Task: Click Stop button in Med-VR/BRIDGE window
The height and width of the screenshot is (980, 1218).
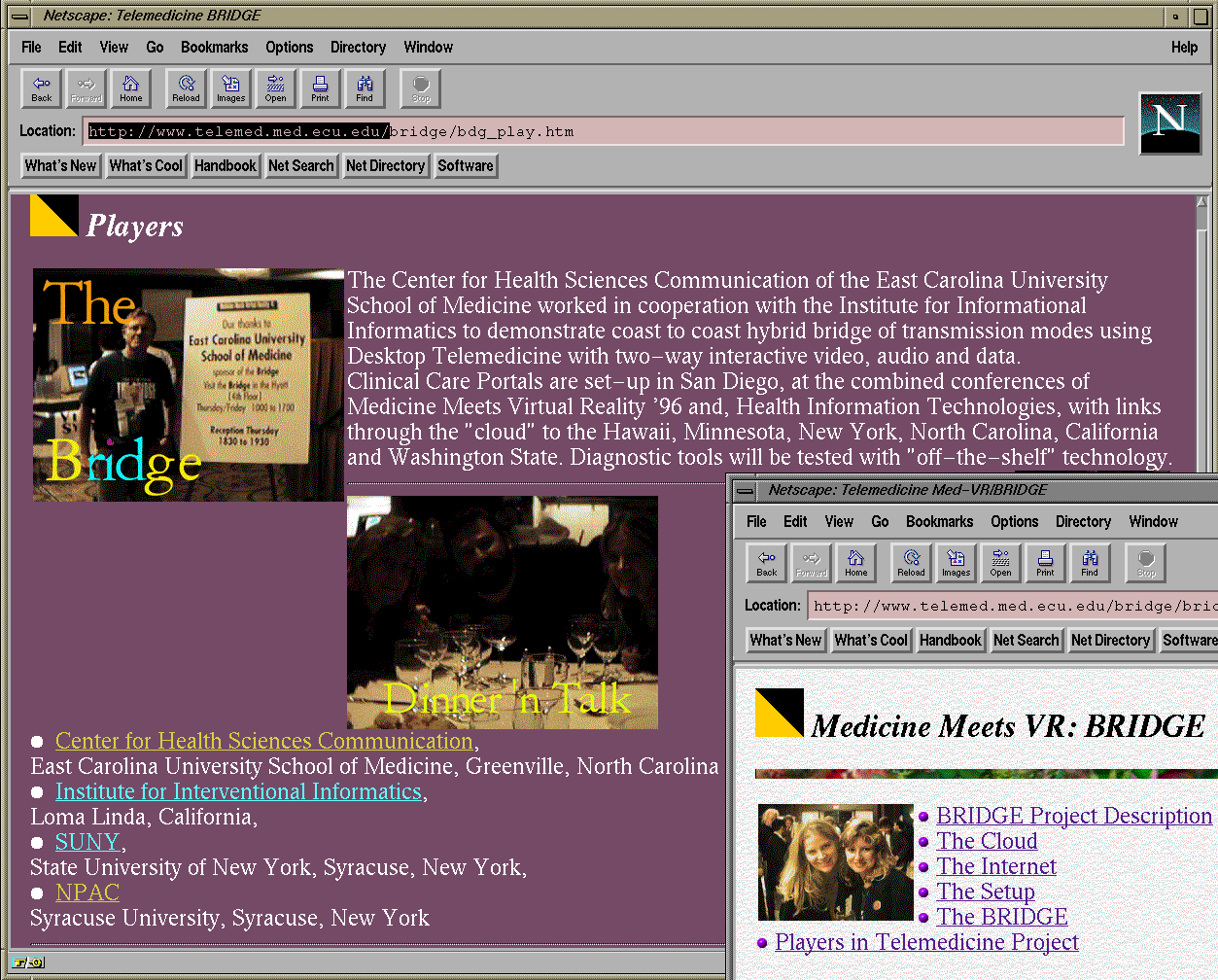Action: click(x=1146, y=563)
